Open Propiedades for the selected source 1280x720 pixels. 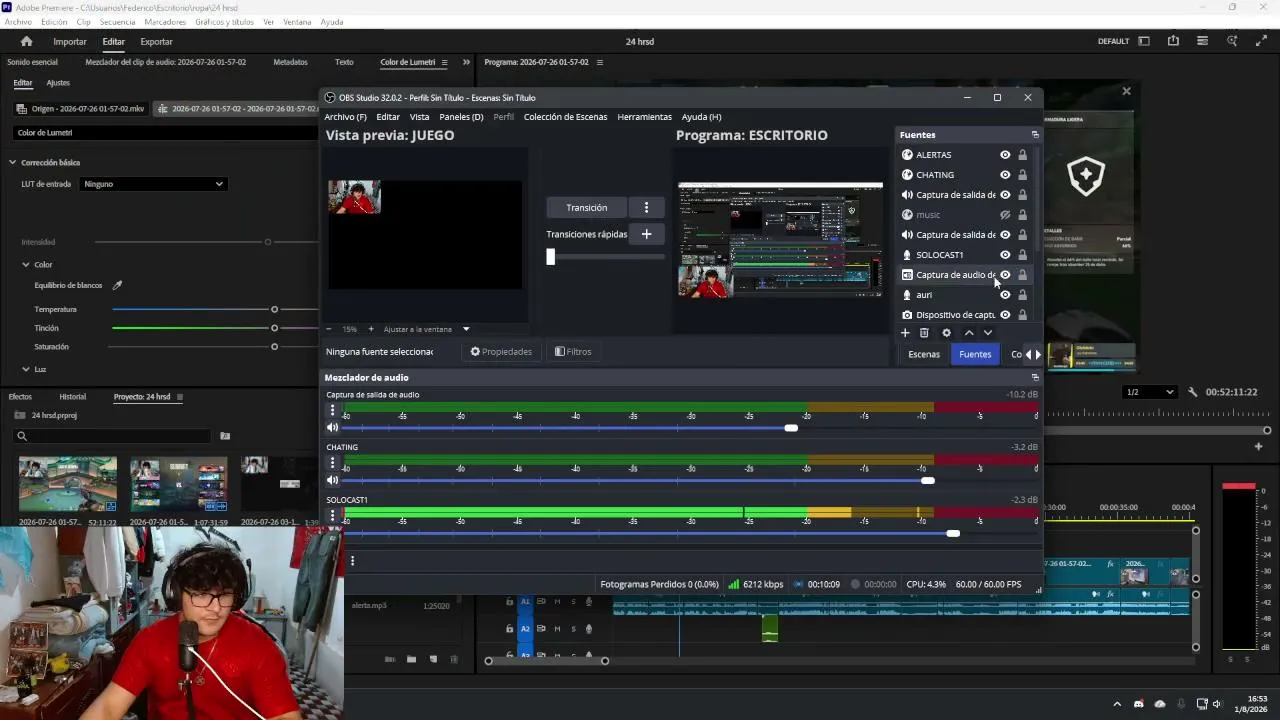tap(501, 352)
